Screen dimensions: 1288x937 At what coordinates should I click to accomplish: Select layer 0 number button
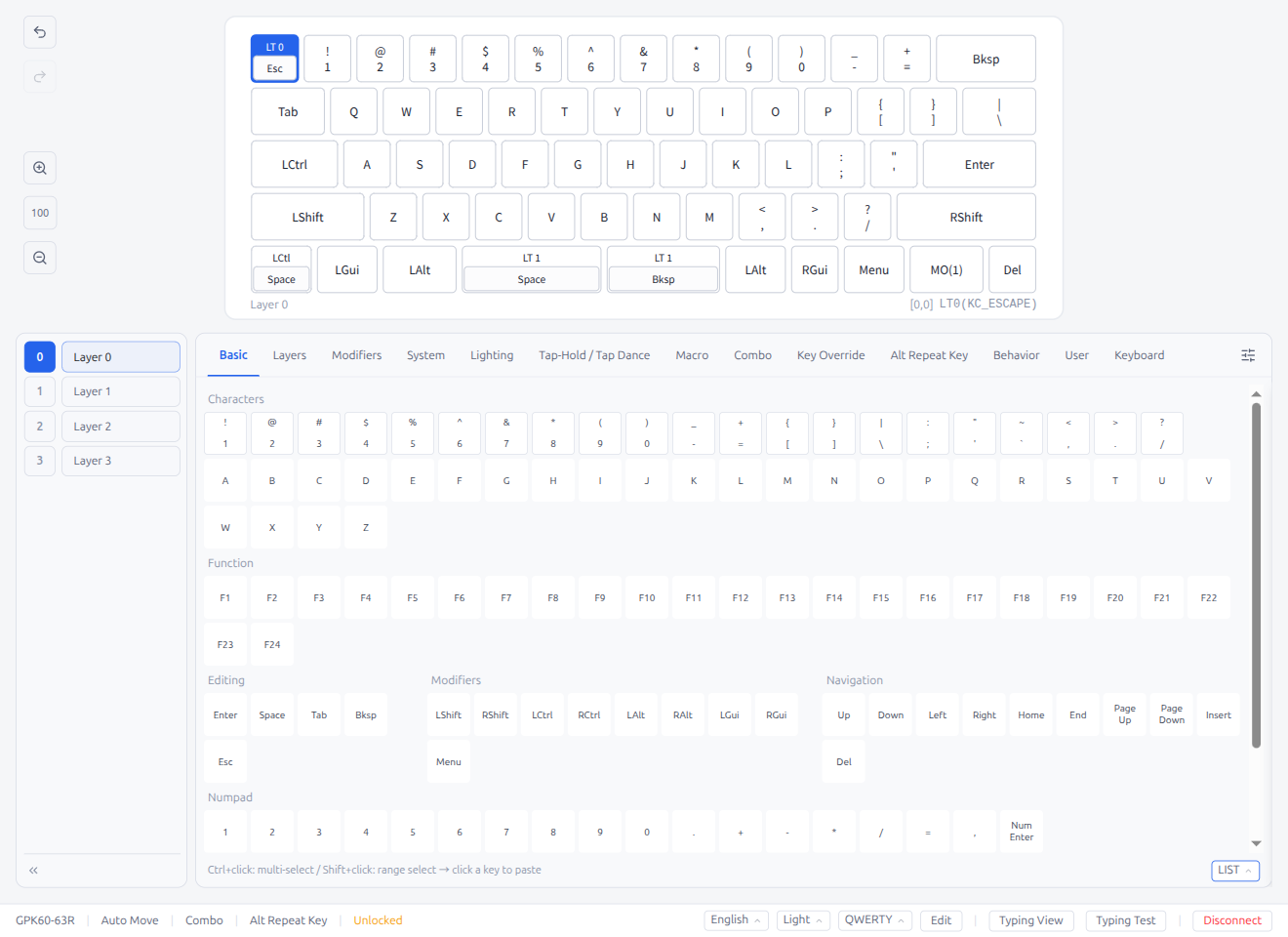click(x=40, y=357)
